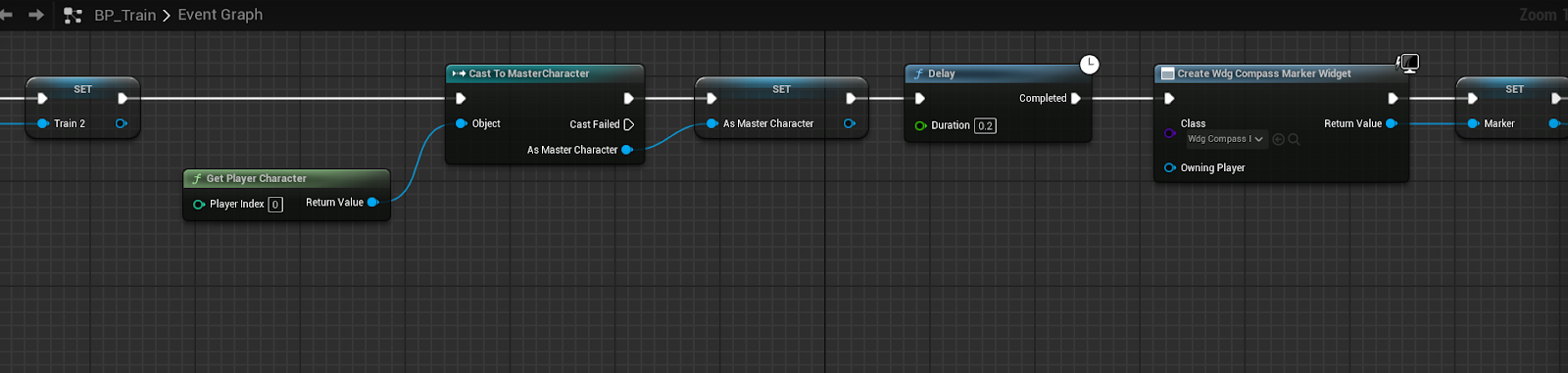Click the latent clock icon on Delay node

coord(1090,65)
